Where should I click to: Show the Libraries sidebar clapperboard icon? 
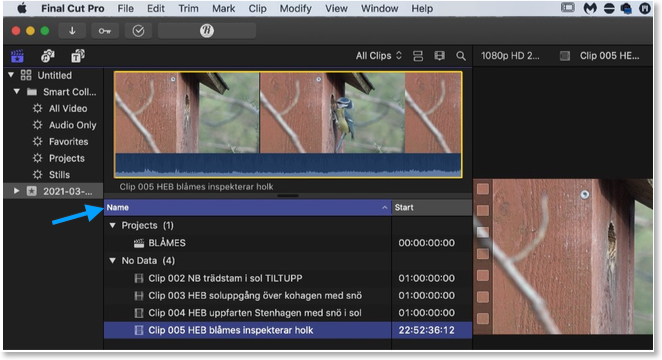click(x=17, y=56)
